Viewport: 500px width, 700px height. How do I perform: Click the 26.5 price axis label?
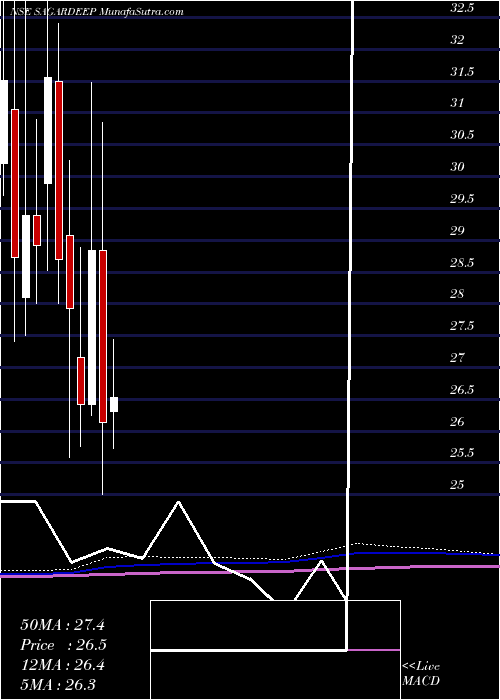click(x=462, y=390)
